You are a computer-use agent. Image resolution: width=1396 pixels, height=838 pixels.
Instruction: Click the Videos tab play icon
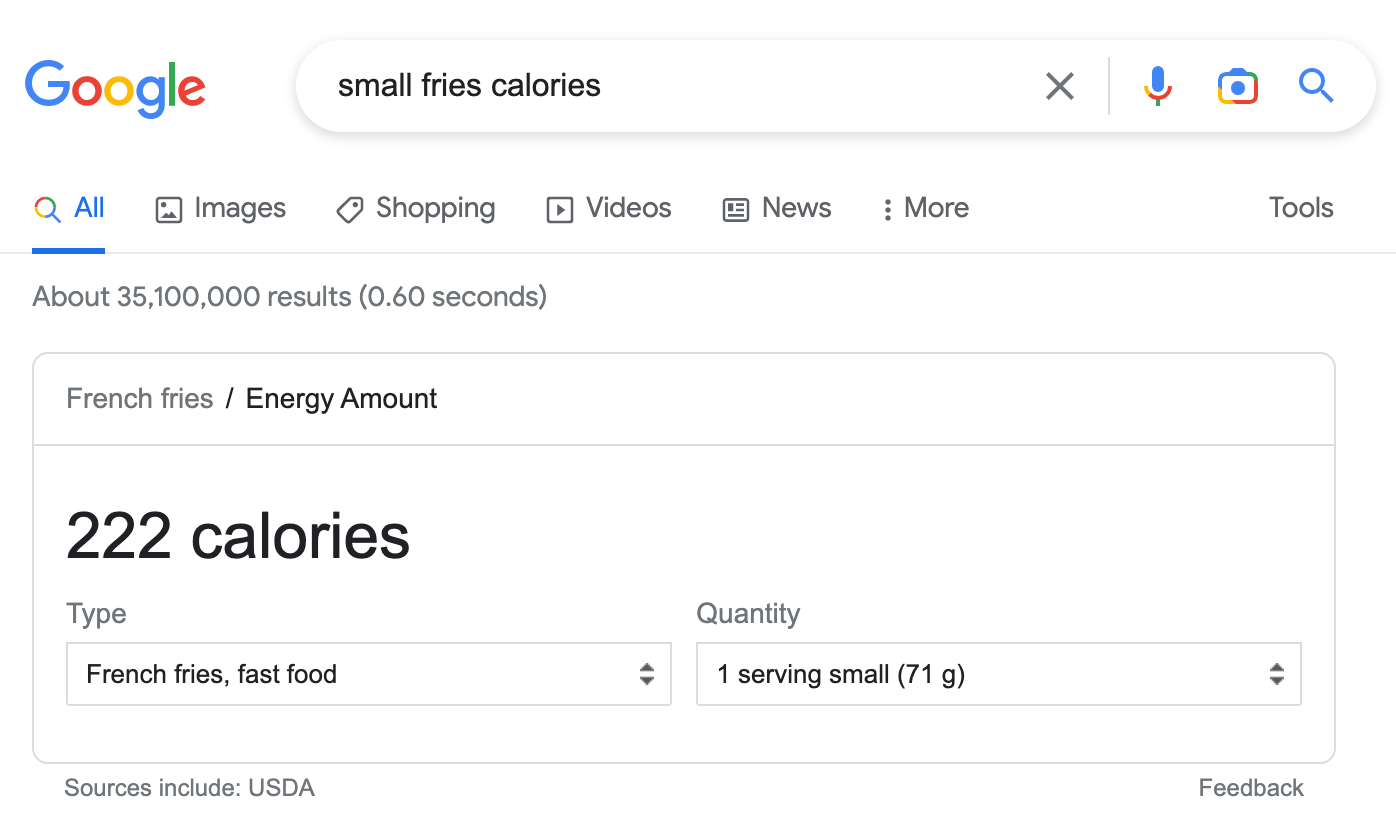click(560, 209)
